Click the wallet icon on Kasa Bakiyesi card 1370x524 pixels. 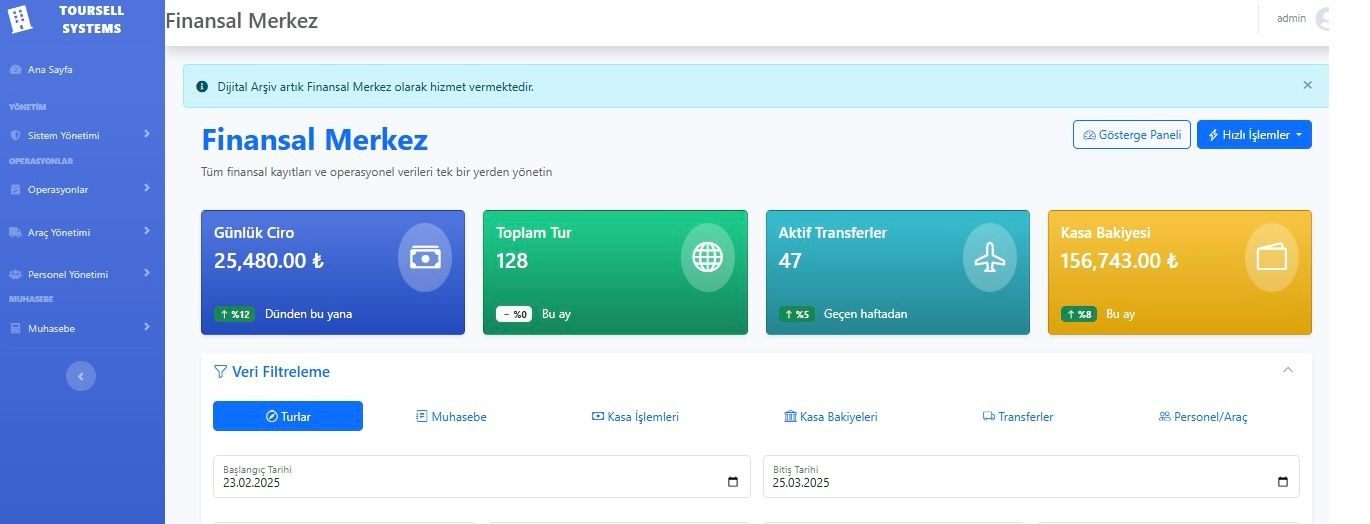[x=1271, y=258]
